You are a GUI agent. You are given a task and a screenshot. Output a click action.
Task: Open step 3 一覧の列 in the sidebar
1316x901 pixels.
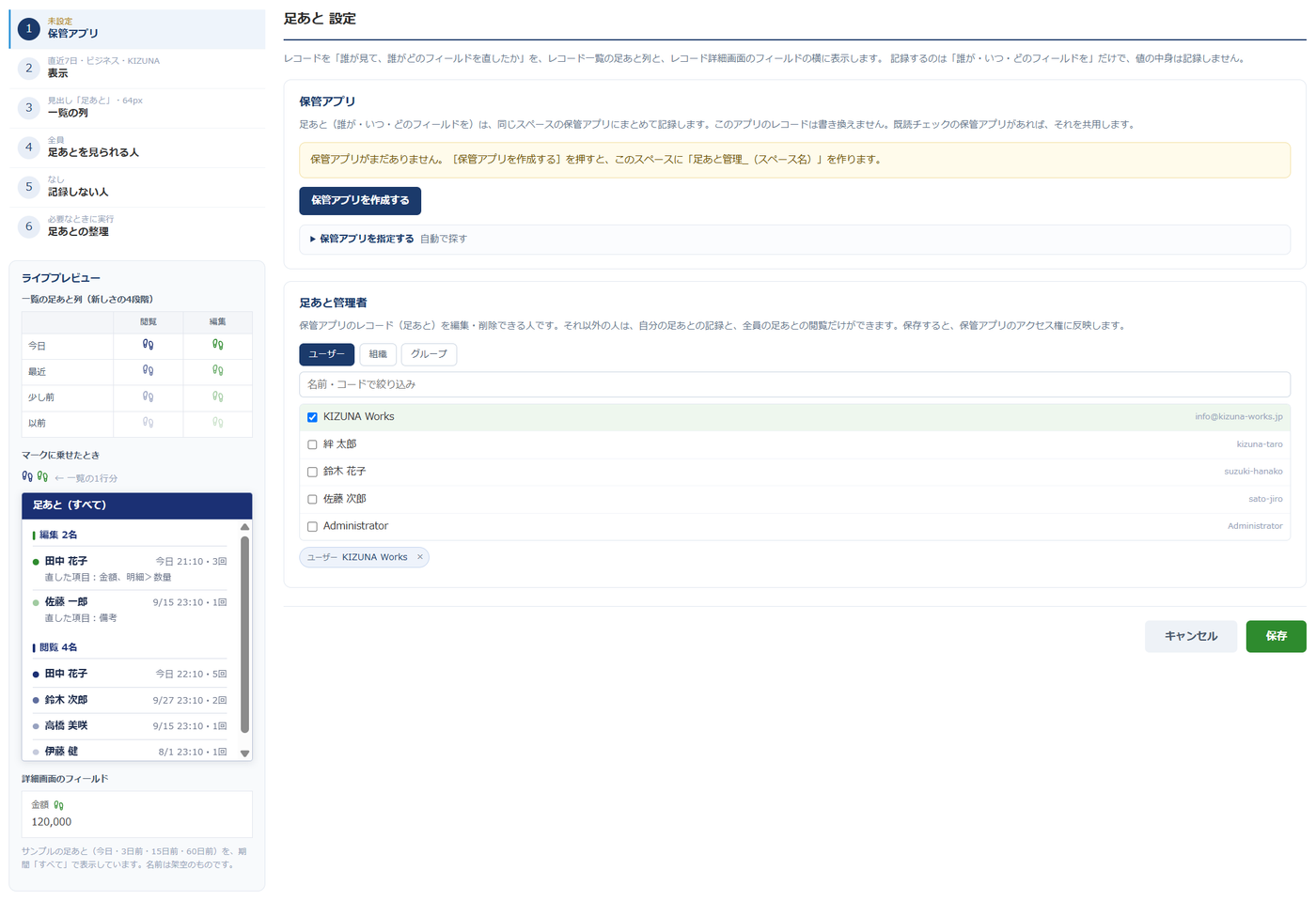tap(137, 107)
